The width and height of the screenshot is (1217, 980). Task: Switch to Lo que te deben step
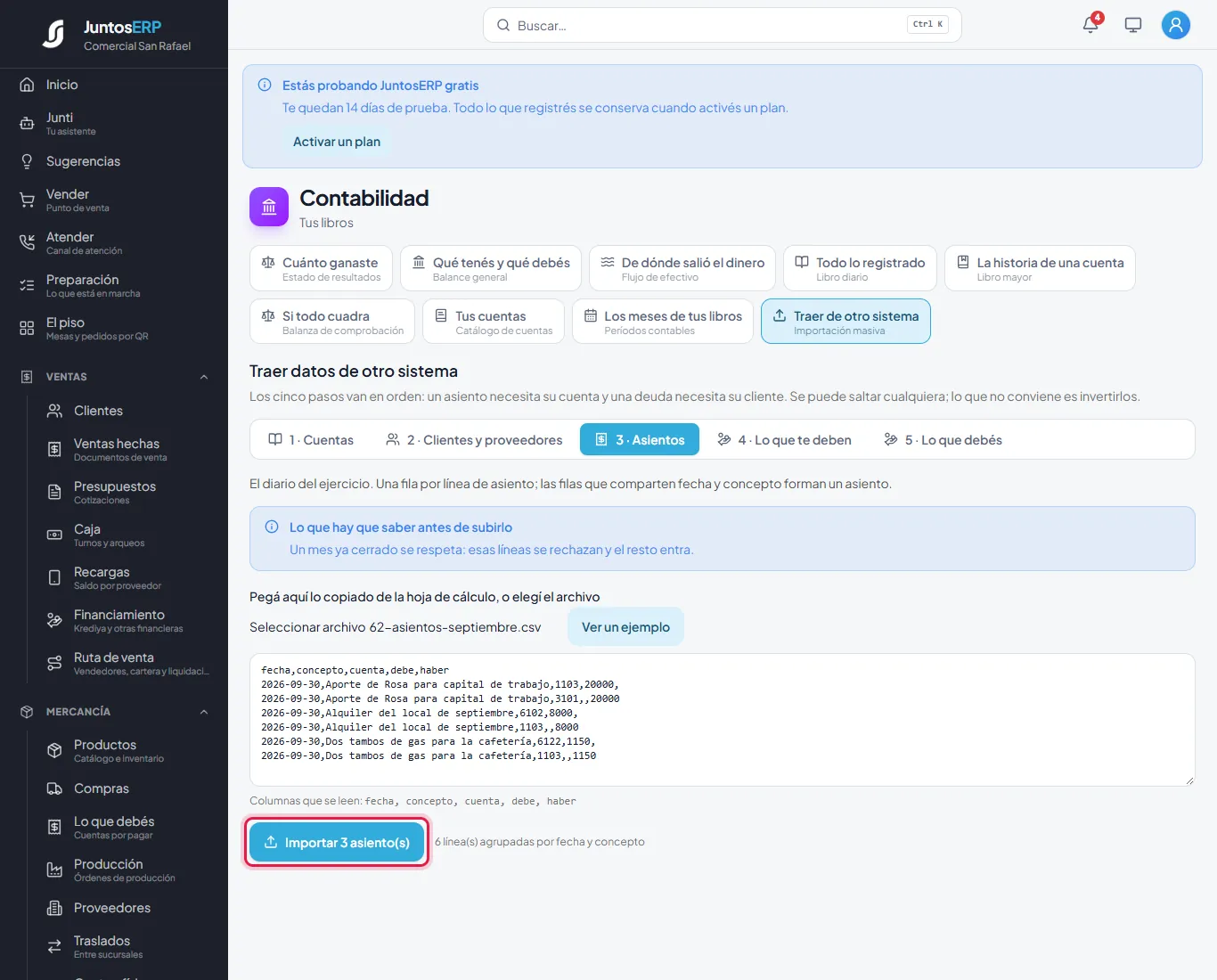click(784, 440)
